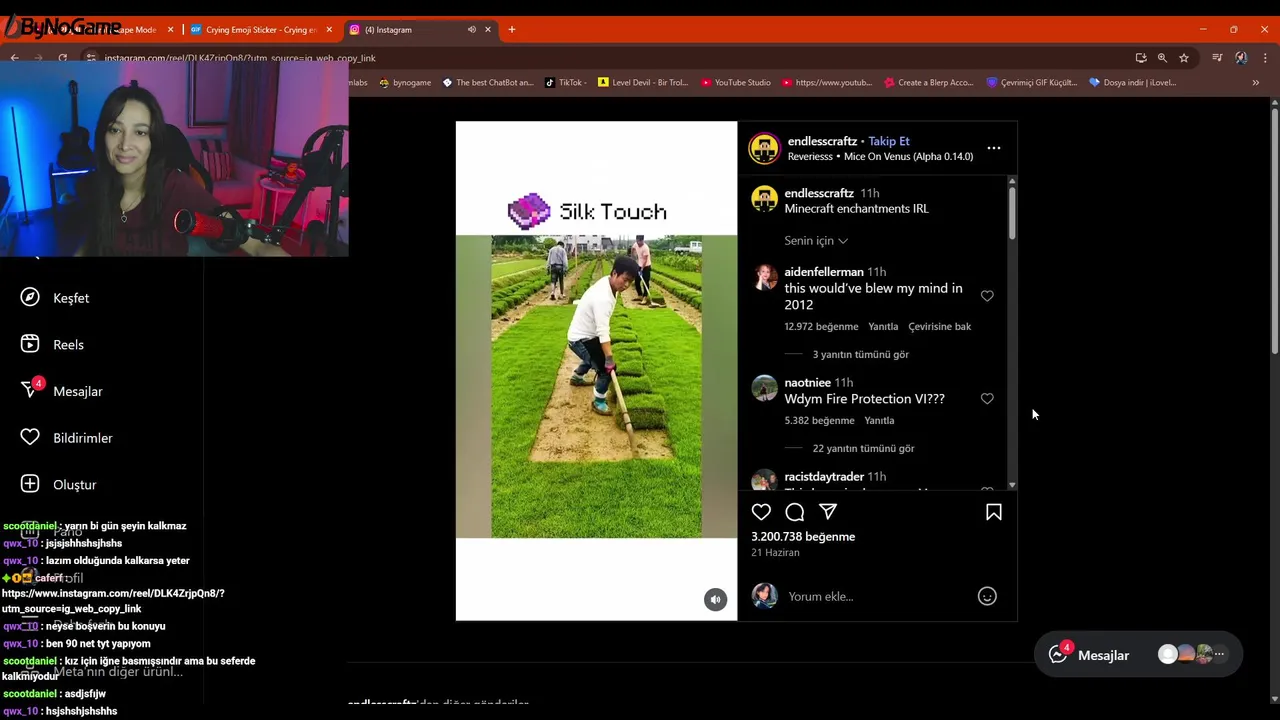Open emoji picker in comment box
The height and width of the screenshot is (720, 1280).
pos(987,596)
